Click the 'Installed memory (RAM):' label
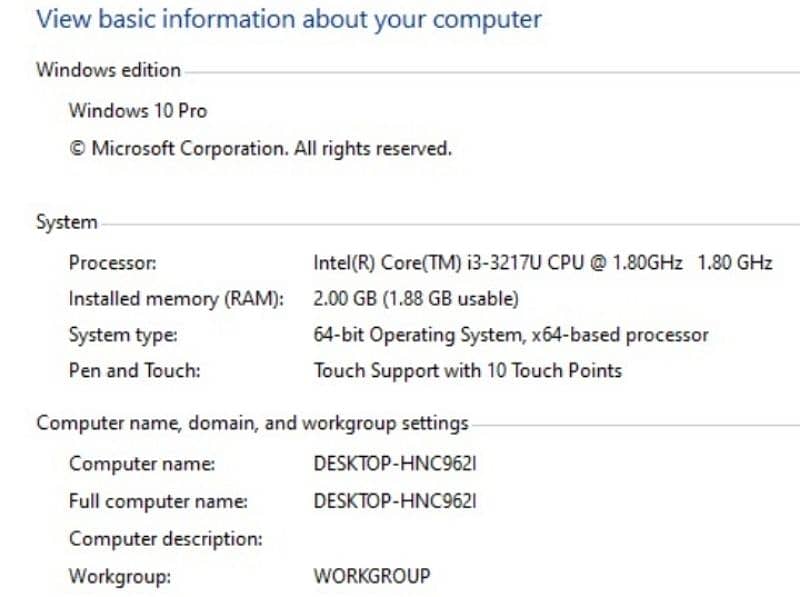The height and width of the screenshot is (597, 800). click(176, 299)
